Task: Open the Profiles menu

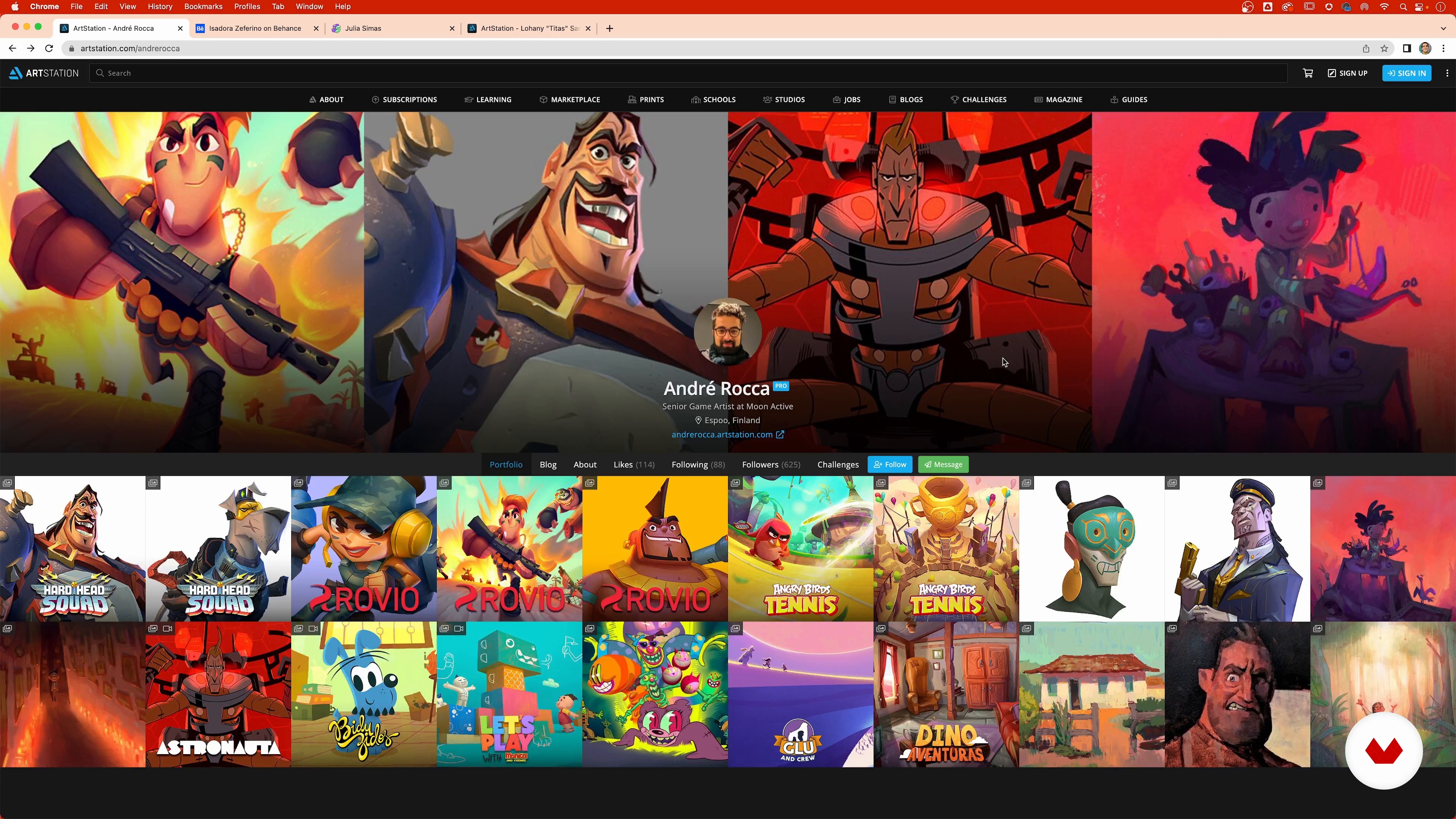Action: (247, 7)
